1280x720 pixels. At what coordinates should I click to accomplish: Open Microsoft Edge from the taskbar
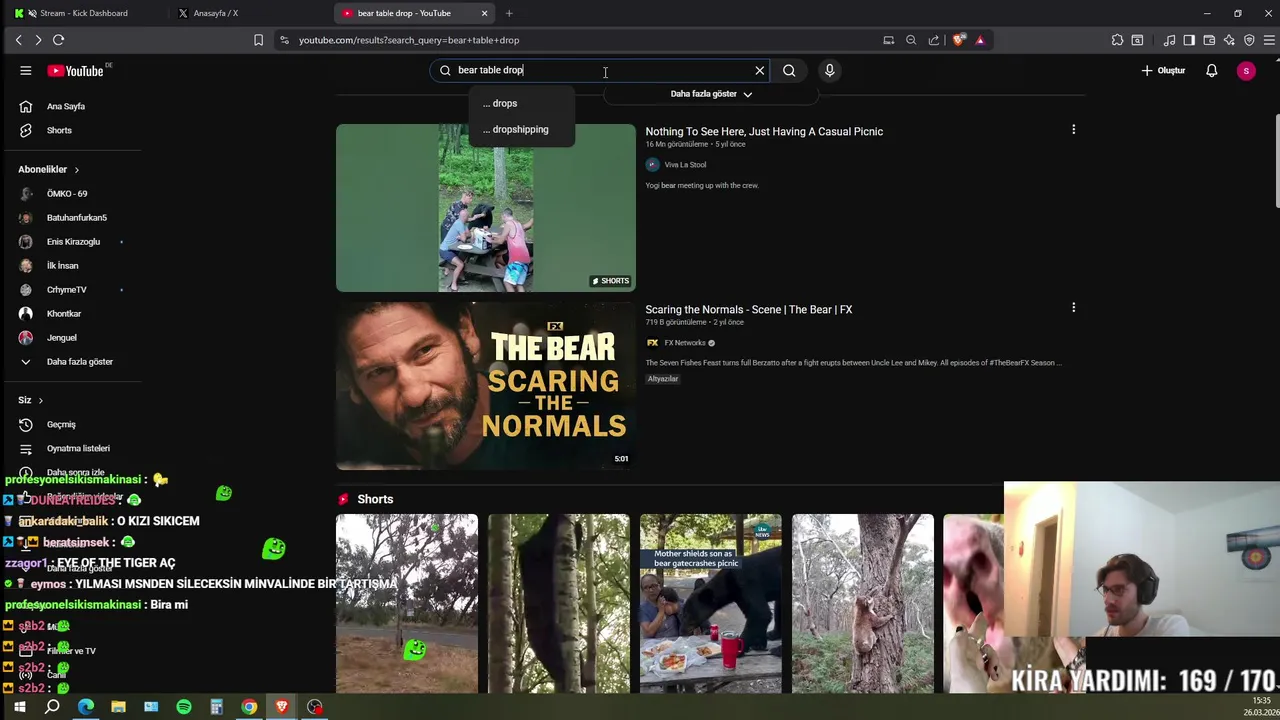[x=85, y=707]
